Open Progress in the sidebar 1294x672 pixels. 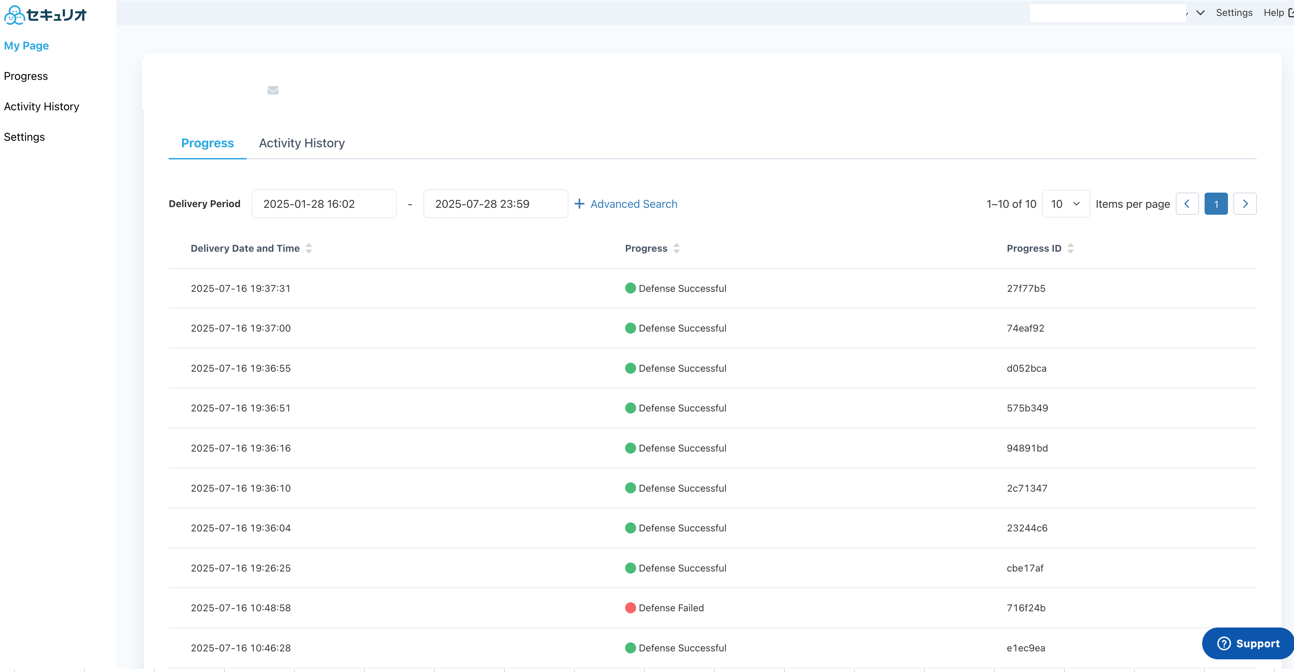(x=26, y=76)
